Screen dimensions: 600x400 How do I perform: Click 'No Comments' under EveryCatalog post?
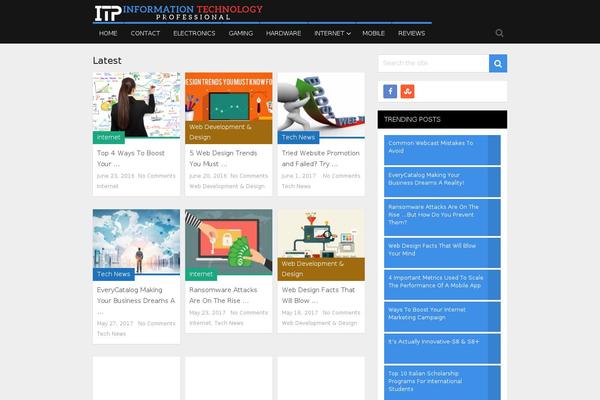point(157,323)
